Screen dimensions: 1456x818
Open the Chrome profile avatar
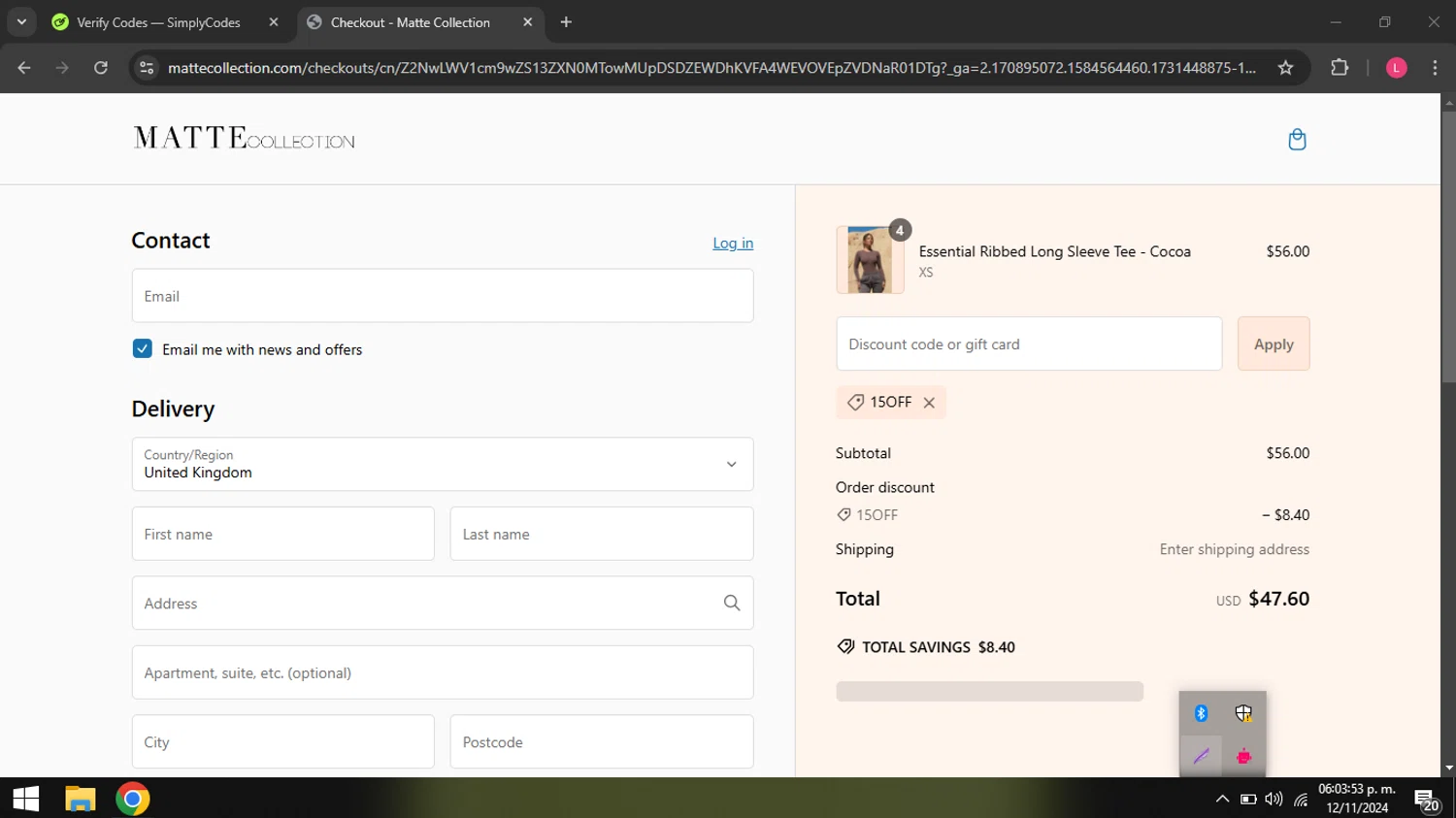tap(1397, 68)
